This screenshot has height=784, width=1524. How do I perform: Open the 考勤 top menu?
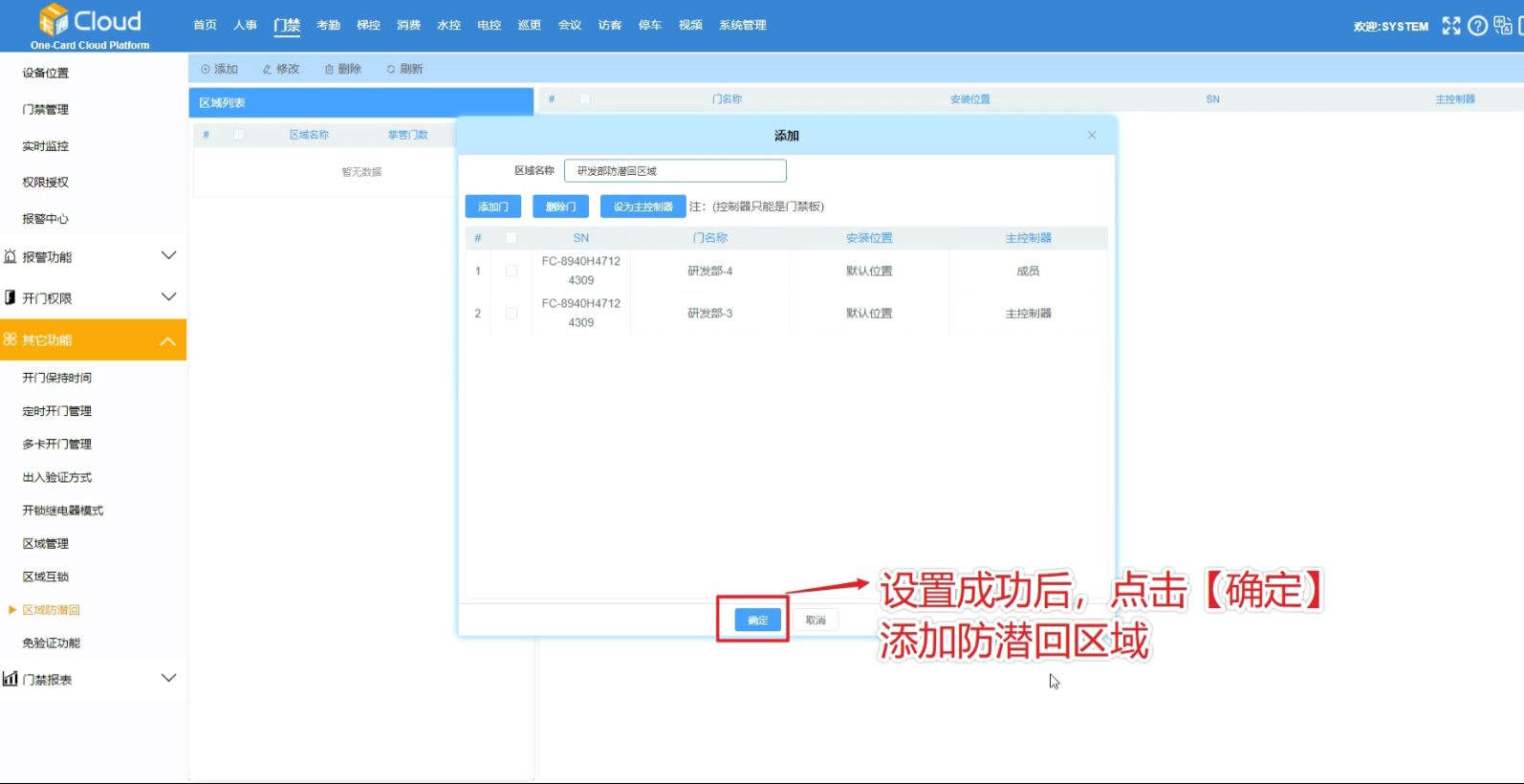click(x=328, y=25)
